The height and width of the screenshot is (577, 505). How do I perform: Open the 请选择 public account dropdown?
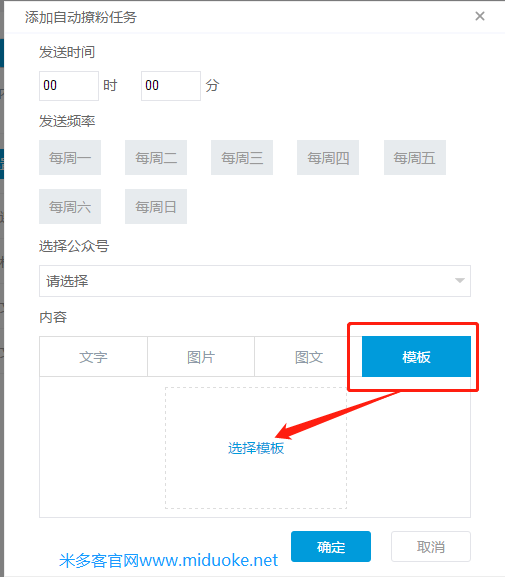pyautogui.click(x=255, y=281)
